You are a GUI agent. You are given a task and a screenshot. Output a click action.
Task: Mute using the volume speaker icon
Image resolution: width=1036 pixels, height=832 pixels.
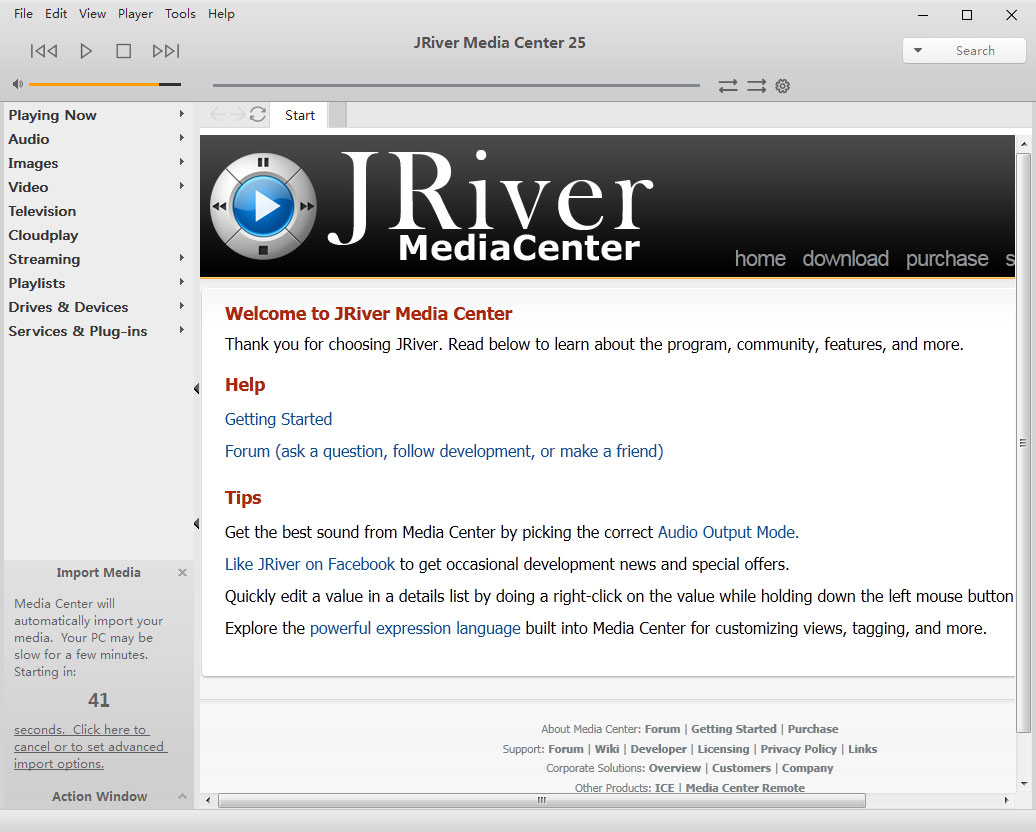[18, 85]
